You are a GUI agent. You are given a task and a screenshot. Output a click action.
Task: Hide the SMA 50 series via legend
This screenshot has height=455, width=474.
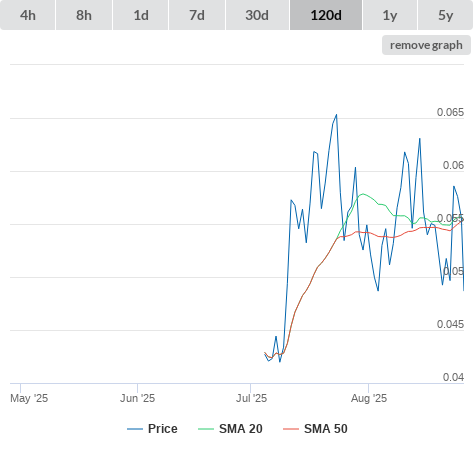pos(315,429)
